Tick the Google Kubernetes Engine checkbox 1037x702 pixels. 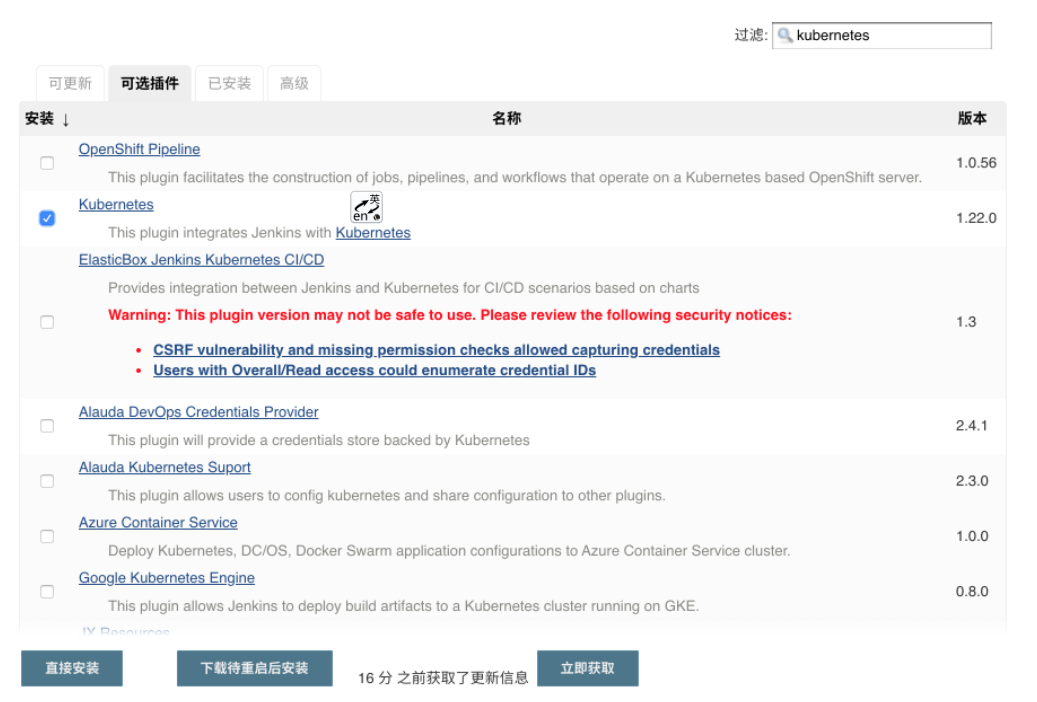(x=47, y=591)
